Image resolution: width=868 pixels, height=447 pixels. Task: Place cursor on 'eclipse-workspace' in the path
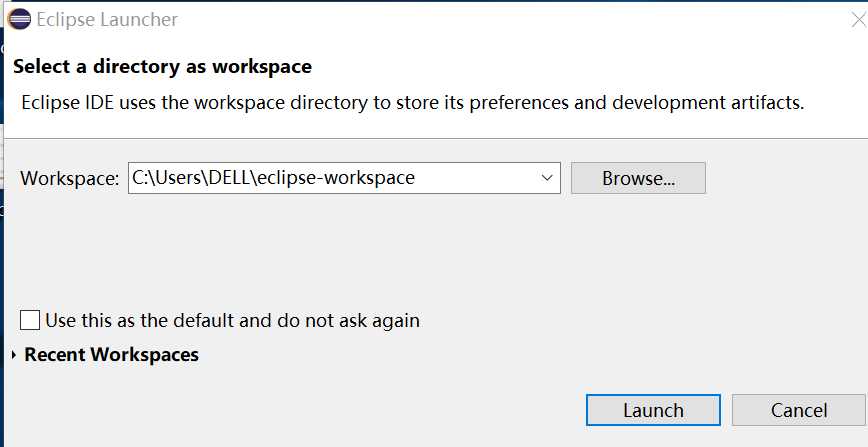coord(337,178)
